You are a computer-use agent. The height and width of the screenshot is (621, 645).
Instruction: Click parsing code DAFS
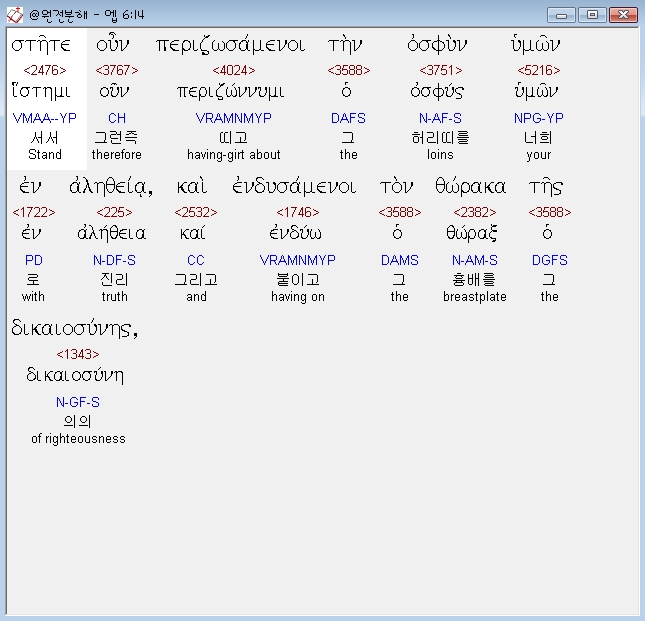[x=348, y=118]
